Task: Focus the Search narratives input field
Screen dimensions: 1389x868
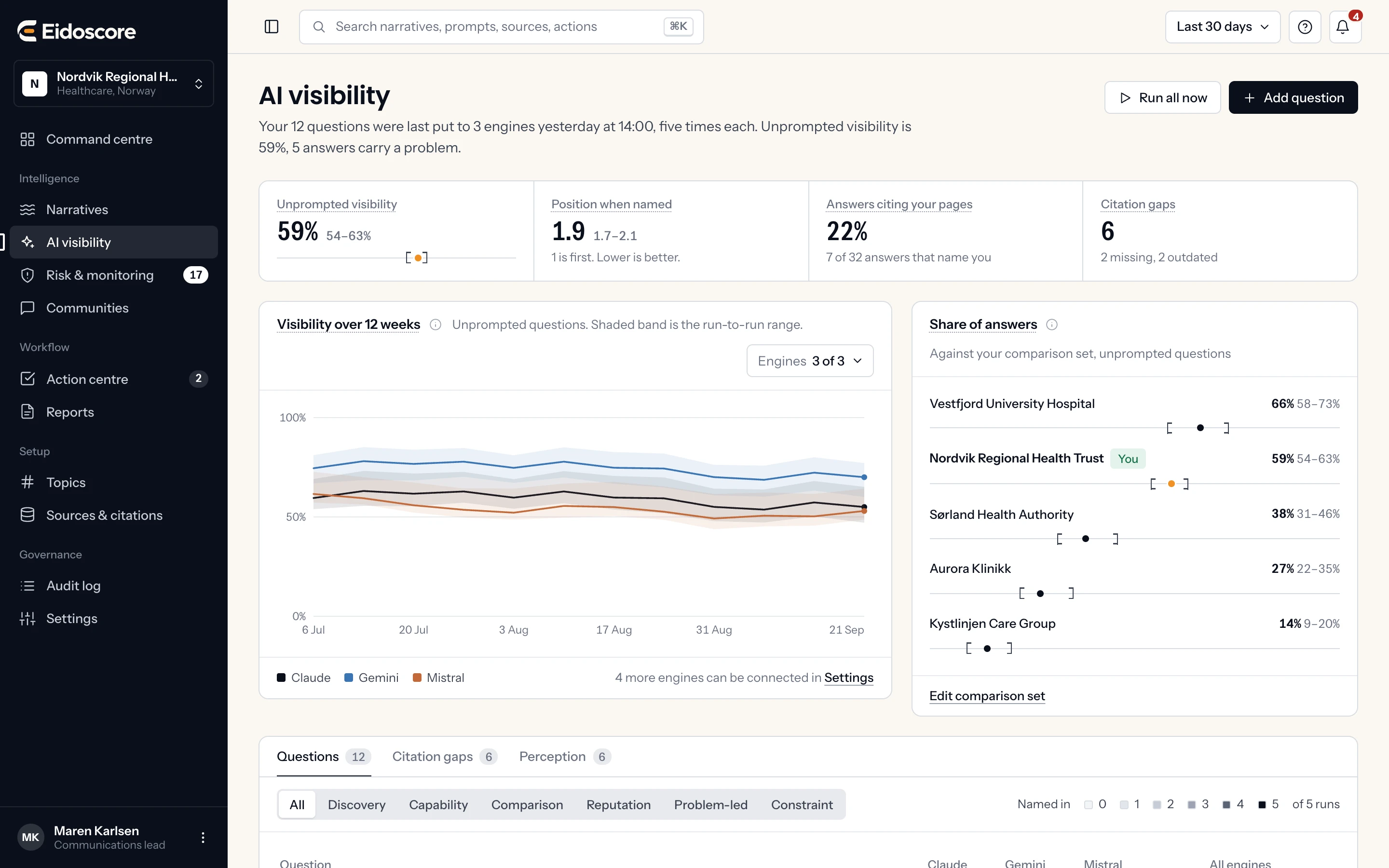Action: click(501, 27)
